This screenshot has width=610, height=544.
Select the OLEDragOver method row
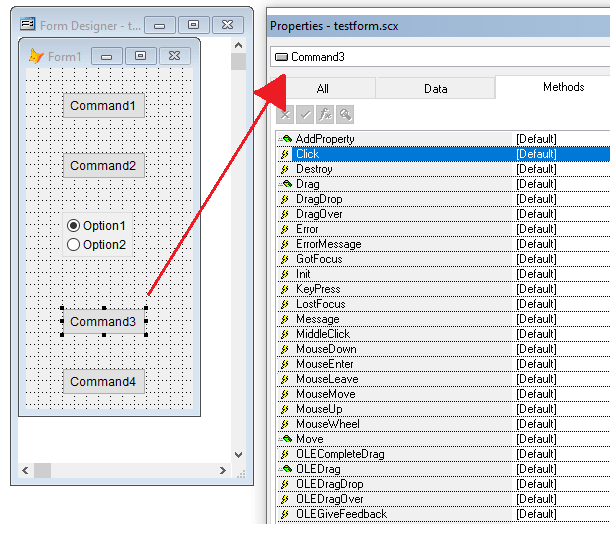[x=443, y=499]
